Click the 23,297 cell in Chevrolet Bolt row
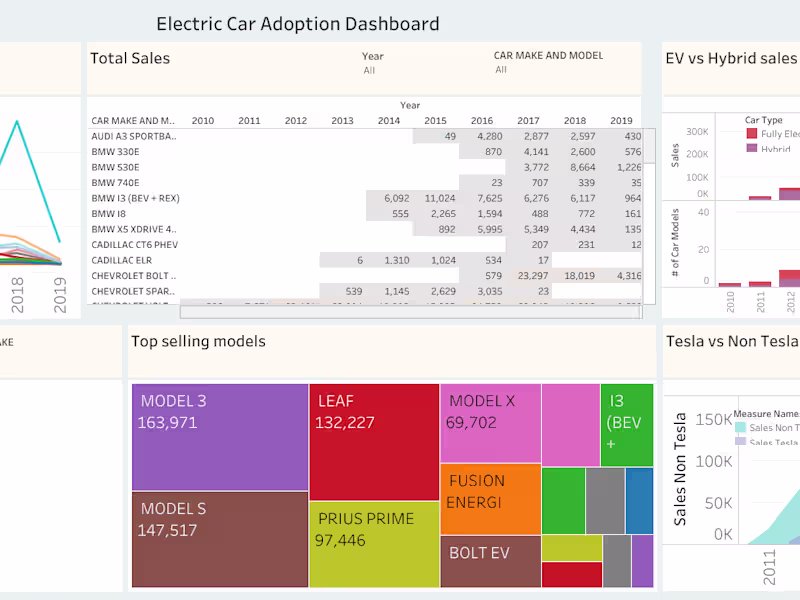 coord(533,276)
